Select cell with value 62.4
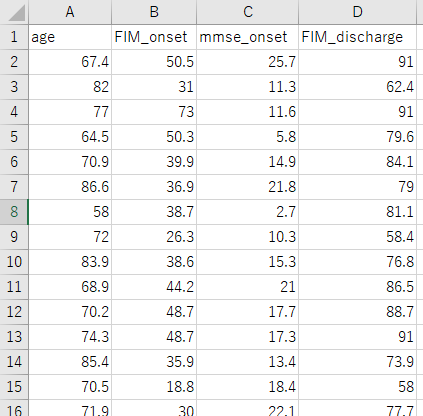 click(357, 87)
